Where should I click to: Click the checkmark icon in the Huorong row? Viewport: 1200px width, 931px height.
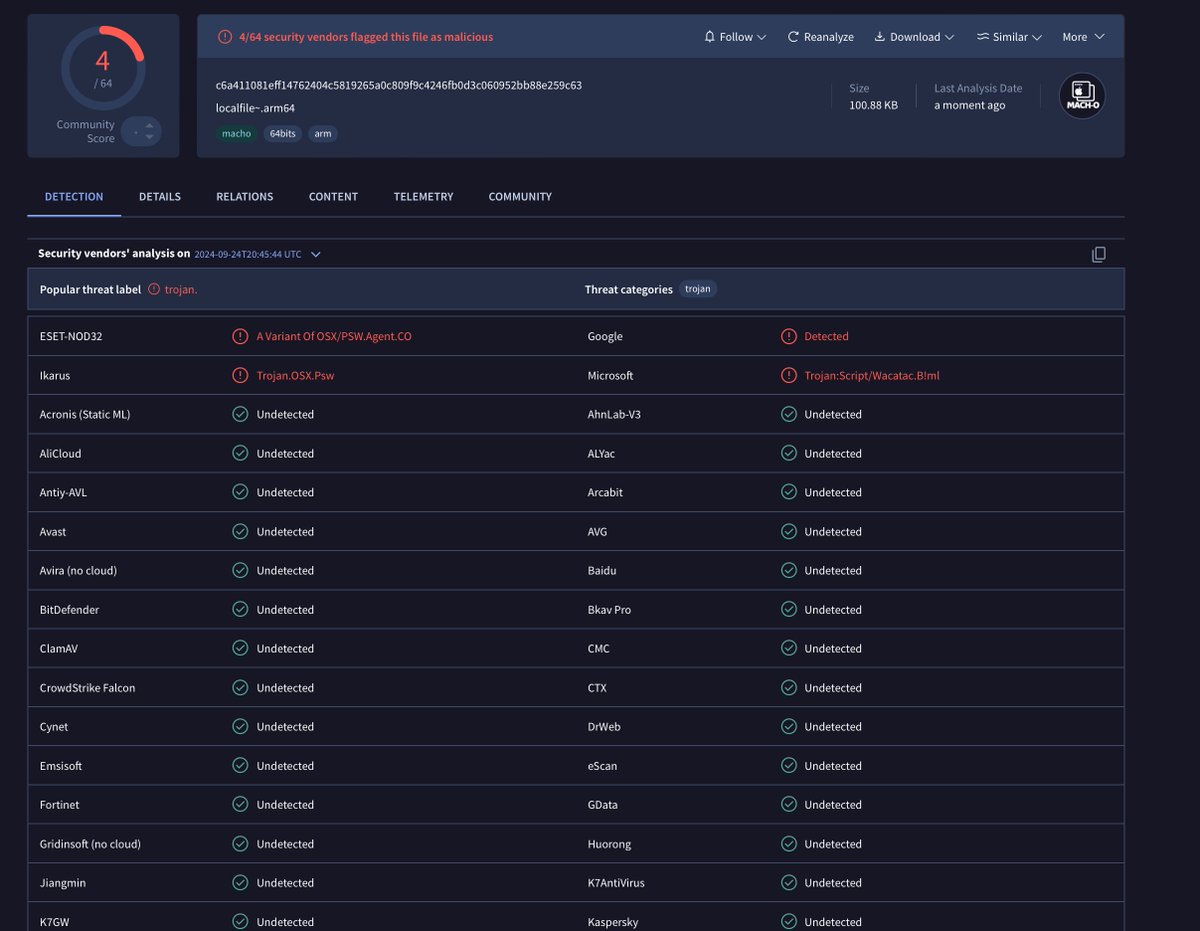pos(788,843)
